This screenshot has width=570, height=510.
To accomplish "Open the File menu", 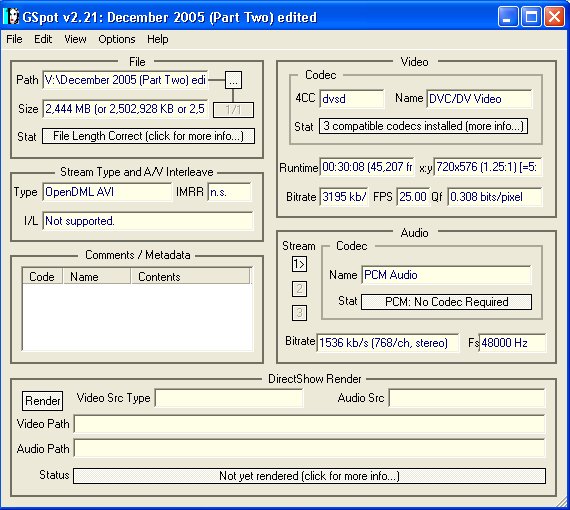I will click(14, 39).
